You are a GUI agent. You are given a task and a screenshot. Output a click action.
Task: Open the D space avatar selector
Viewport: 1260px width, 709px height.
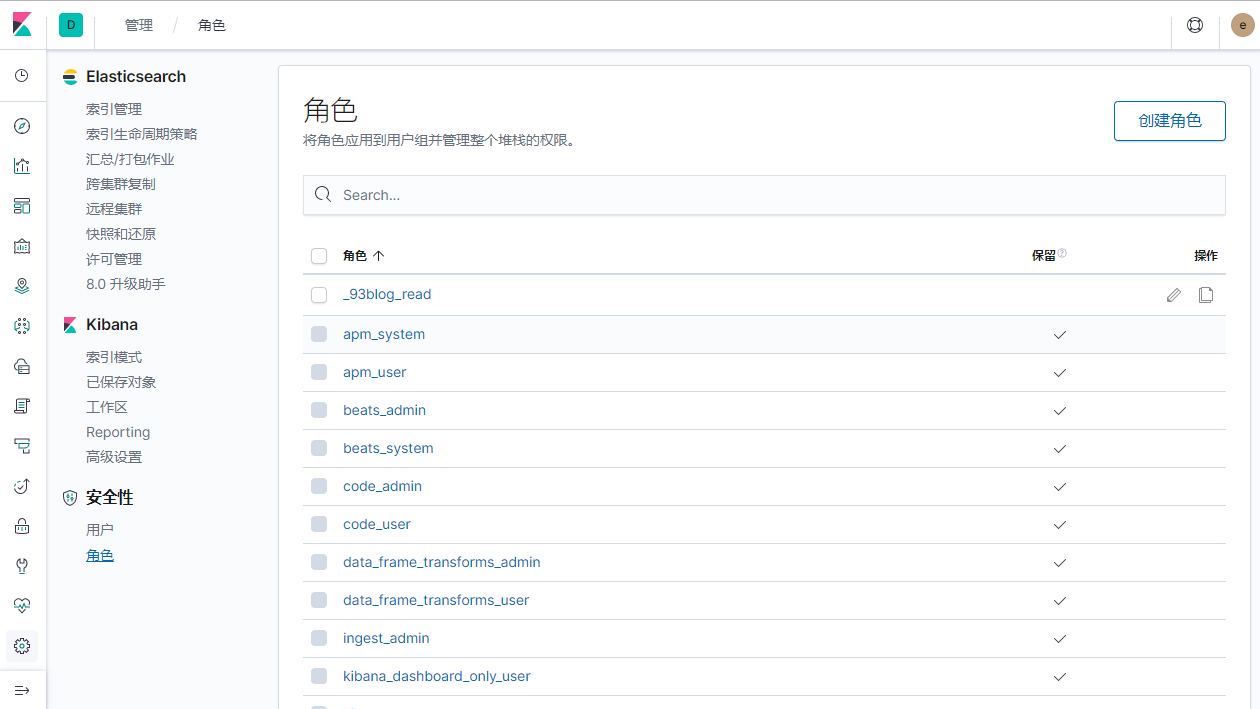(x=71, y=25)
